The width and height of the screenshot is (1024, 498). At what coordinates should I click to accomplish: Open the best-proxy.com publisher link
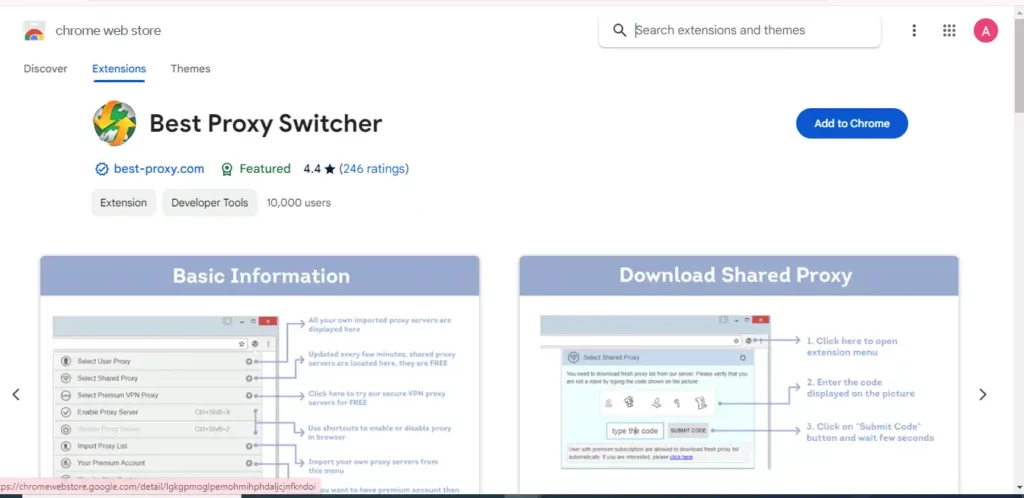(x=159, y=169)
